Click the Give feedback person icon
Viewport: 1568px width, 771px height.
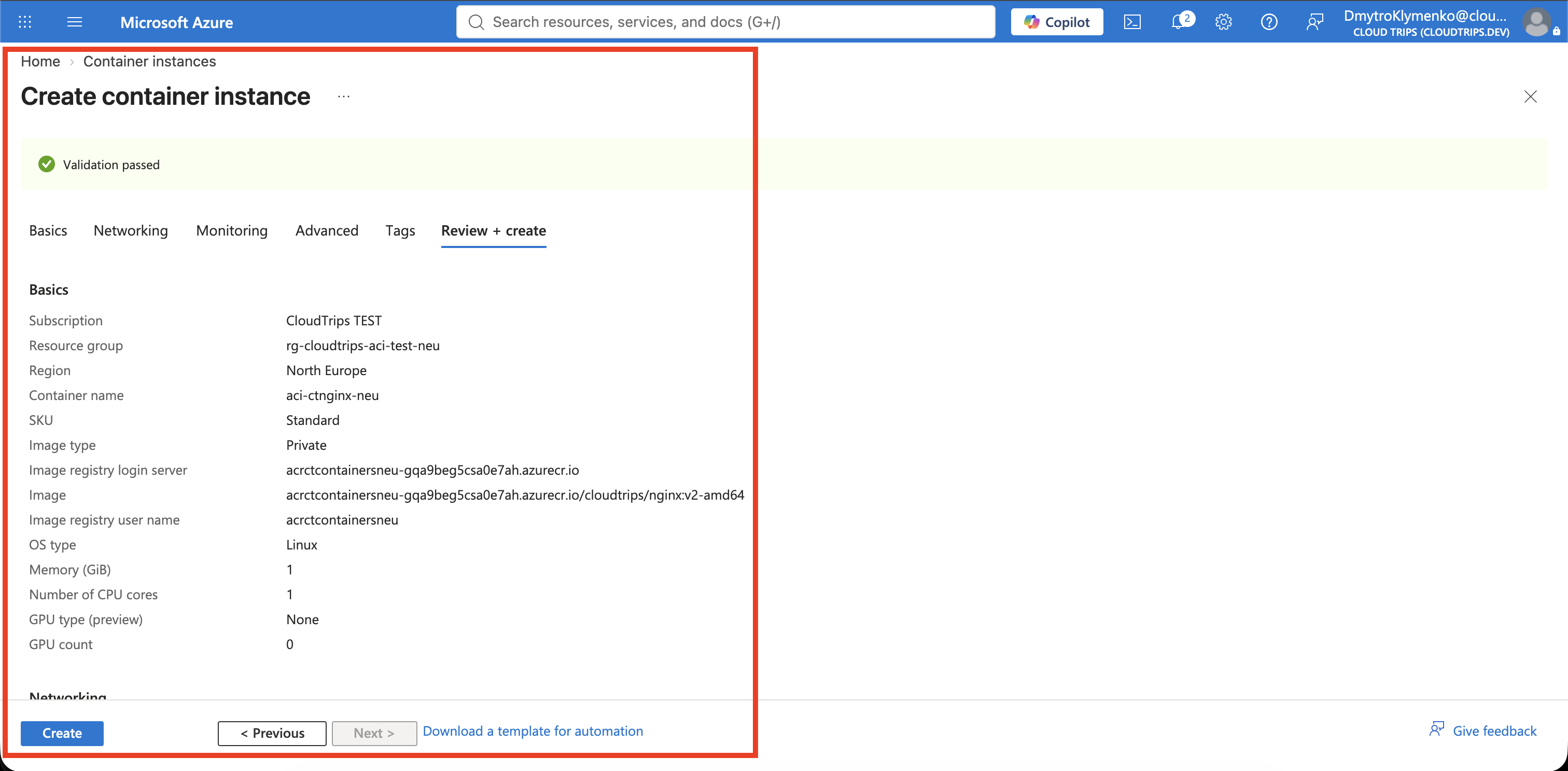point(1436,729)
